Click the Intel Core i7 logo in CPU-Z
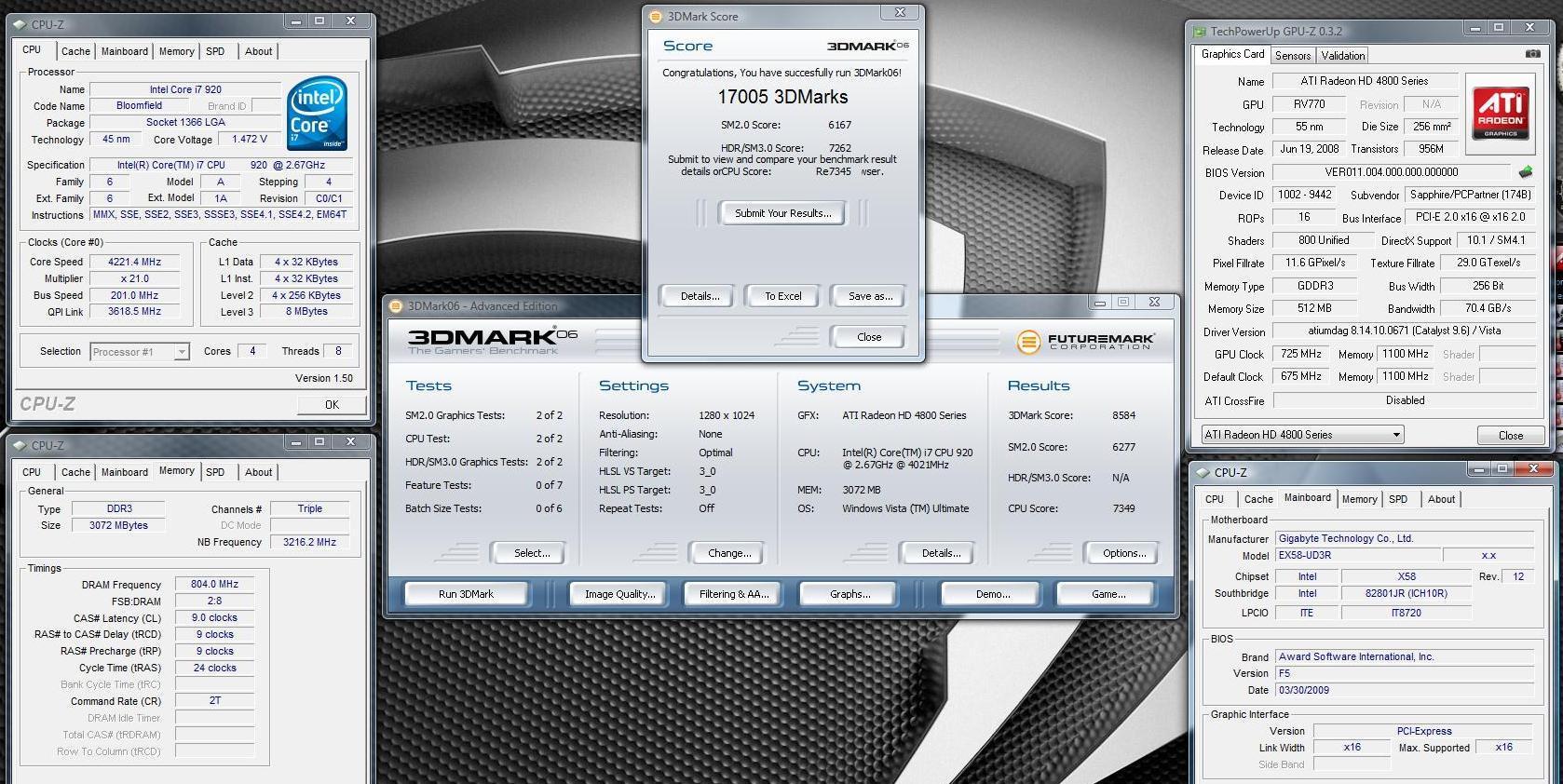This screenshot has width=1563, height=784. click(317, 114)
